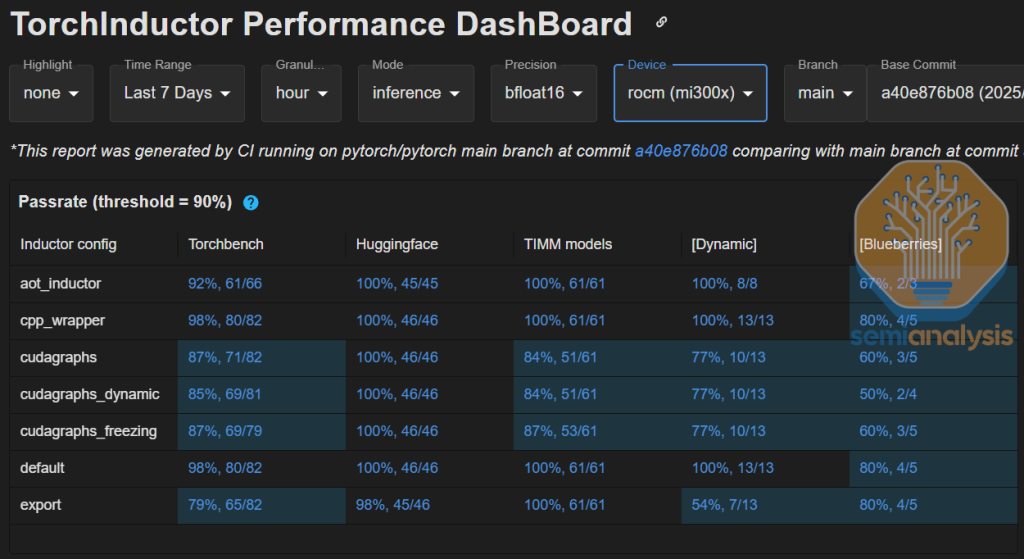This screenshot has width=1024, height=559.
Task: Open cudagraphs Dynamic 77%, 10/13 link
Action: (x=728, y=357)
